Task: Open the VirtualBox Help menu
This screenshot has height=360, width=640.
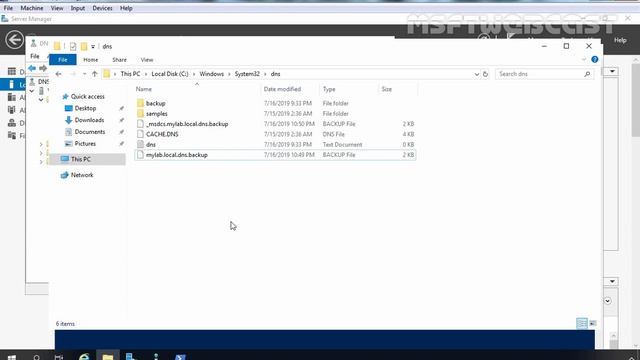Action: 126,8
